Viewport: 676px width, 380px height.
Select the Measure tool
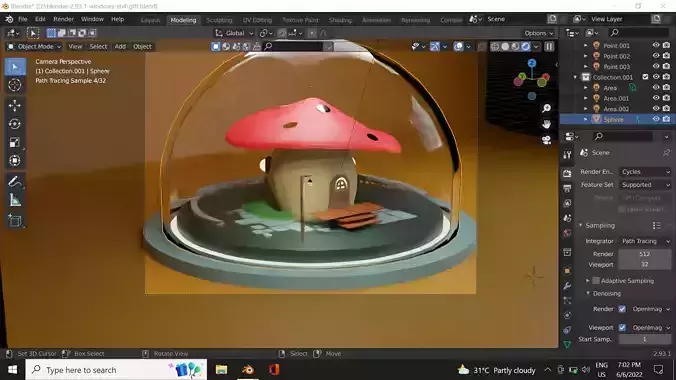coord(15,200)
